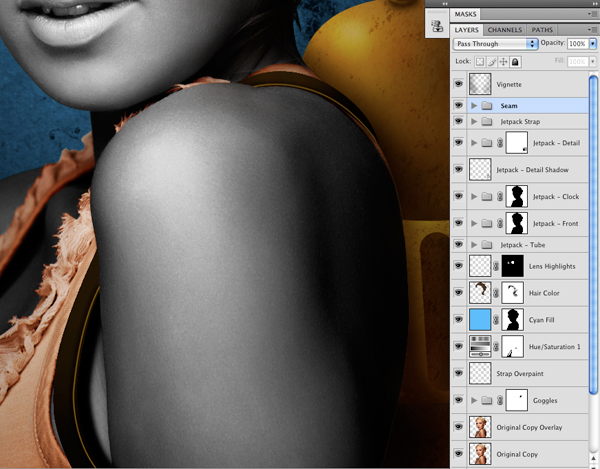Image resolution: width=600 pixels, height=469 pixels.
Task: Click Lock position move icon
Action: 503,62
